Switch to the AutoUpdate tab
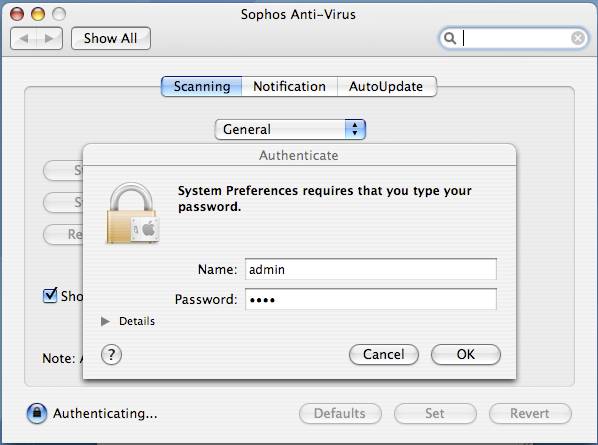The image size is (598, 445). coord(386,87)
